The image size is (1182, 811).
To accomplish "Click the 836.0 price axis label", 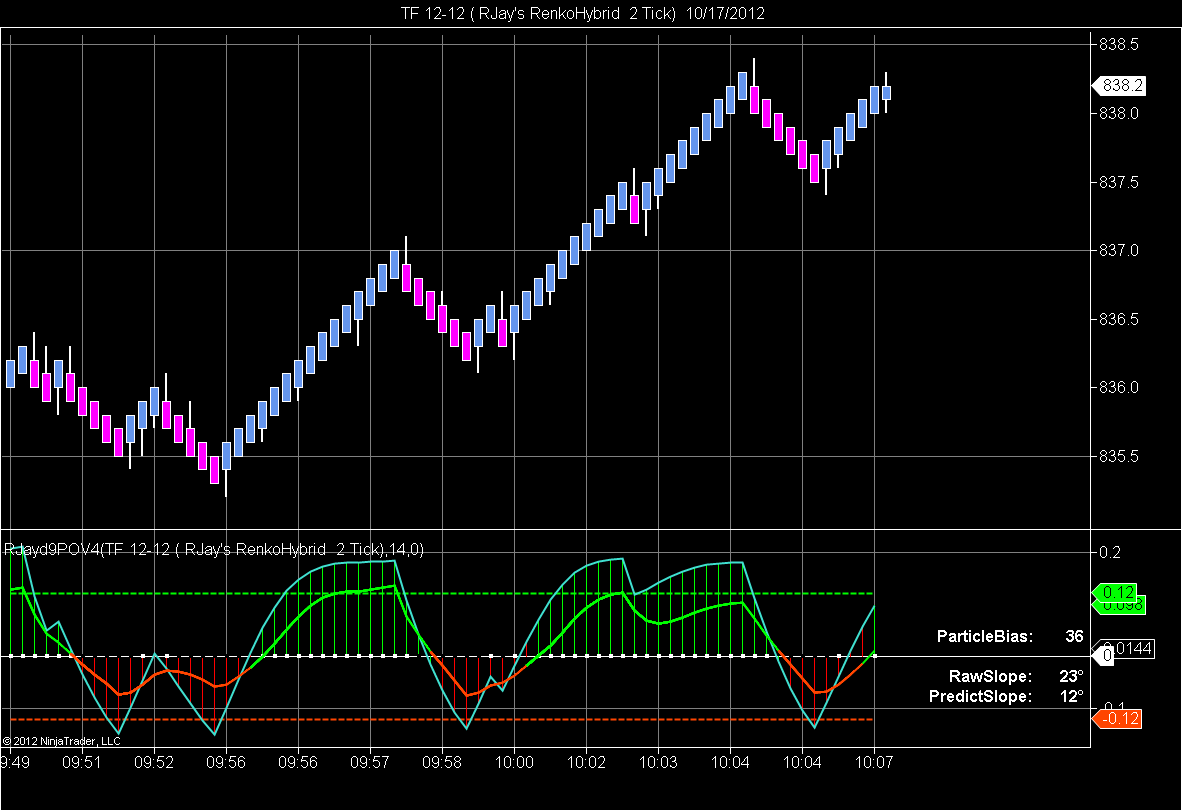I will coord(1119,387).
